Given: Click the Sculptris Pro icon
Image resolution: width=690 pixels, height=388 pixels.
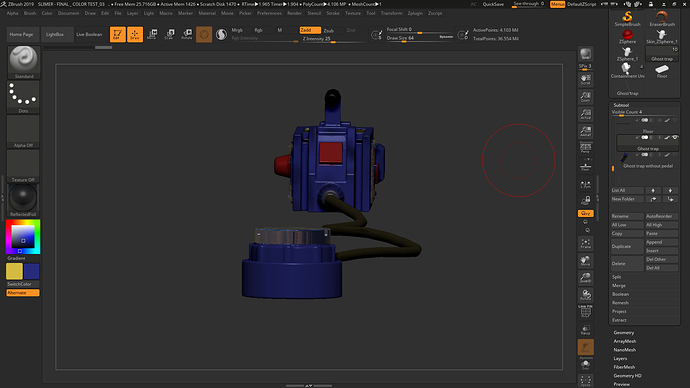Looking at the screenshot, I should [x=221, y=34].
